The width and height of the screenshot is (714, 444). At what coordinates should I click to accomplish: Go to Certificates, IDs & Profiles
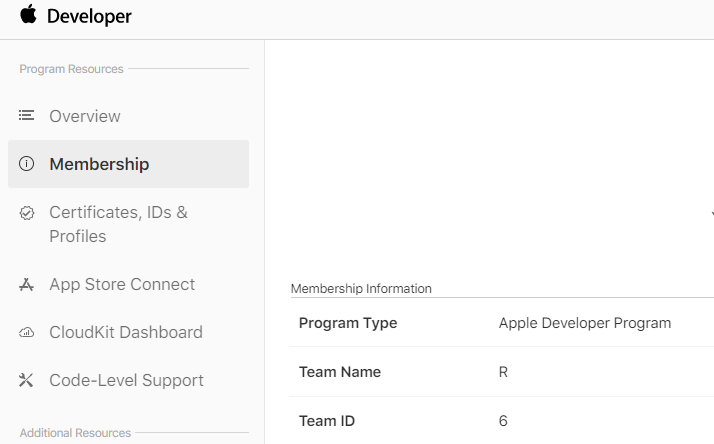[118, 224]
